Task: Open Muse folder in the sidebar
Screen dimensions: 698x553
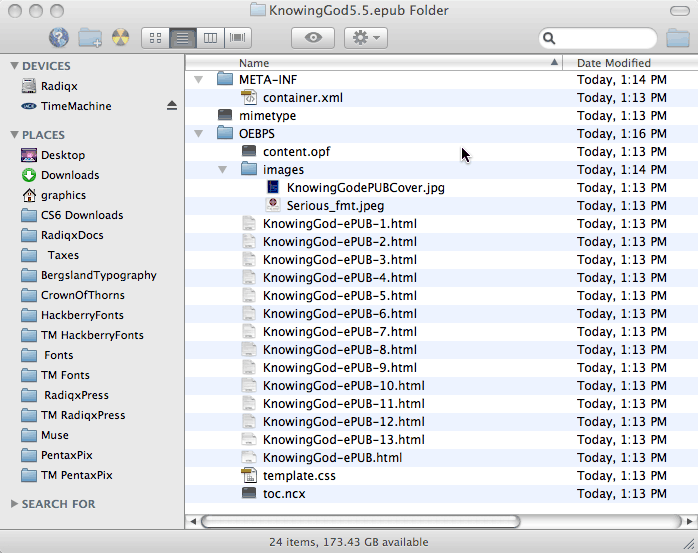Action: (x=45, y=435)
